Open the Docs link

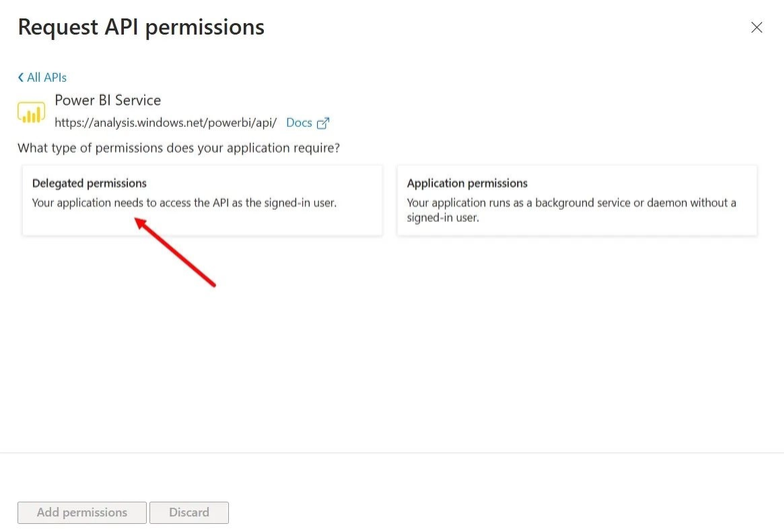pyautogui.click(x=299, y=122)
